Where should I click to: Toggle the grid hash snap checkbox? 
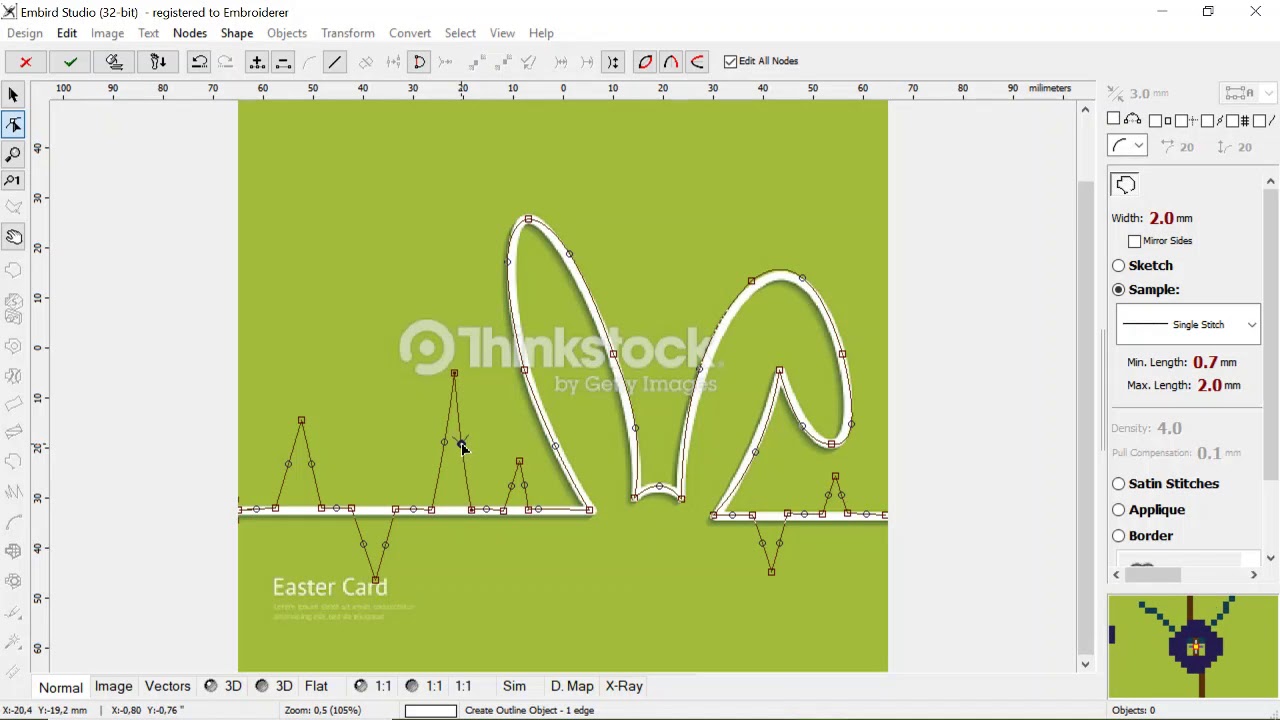click(1233, 121)
